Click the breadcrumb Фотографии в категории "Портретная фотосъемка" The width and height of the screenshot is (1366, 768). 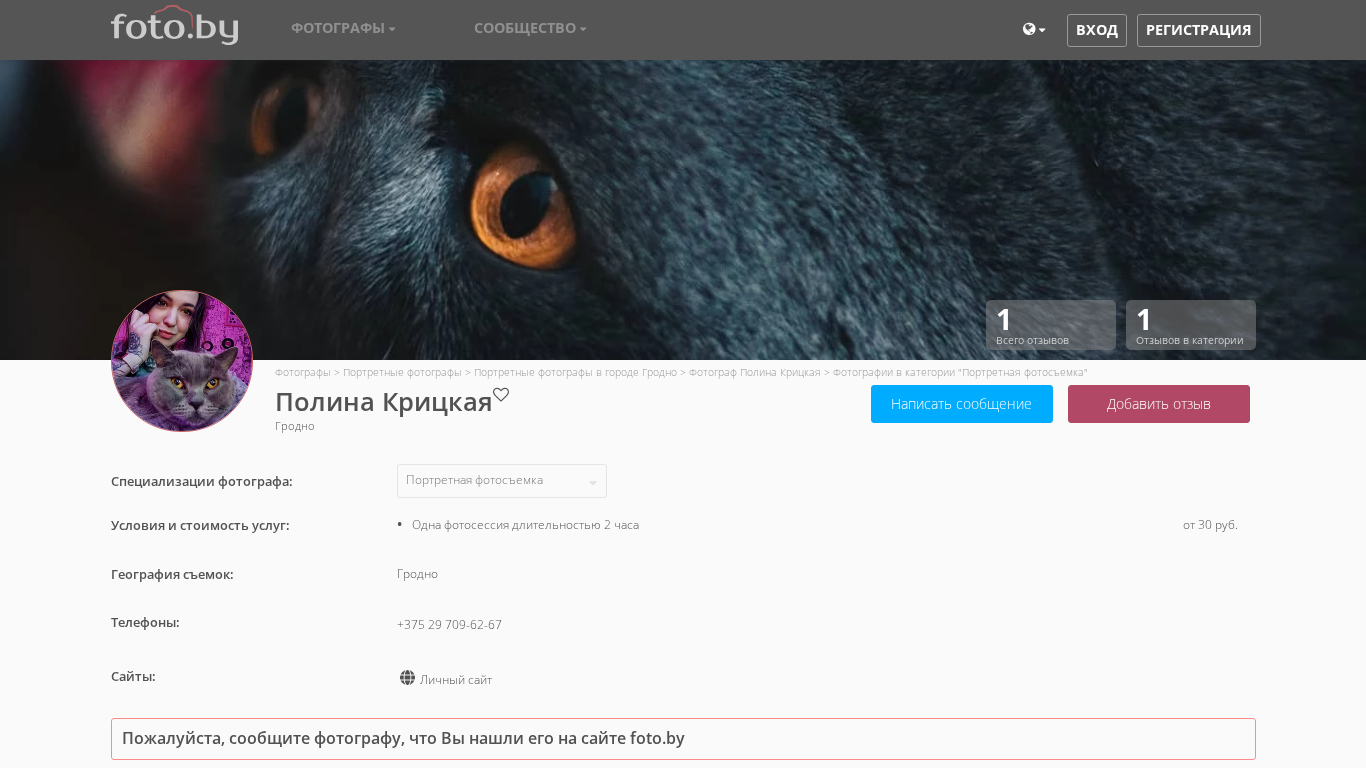960,372
